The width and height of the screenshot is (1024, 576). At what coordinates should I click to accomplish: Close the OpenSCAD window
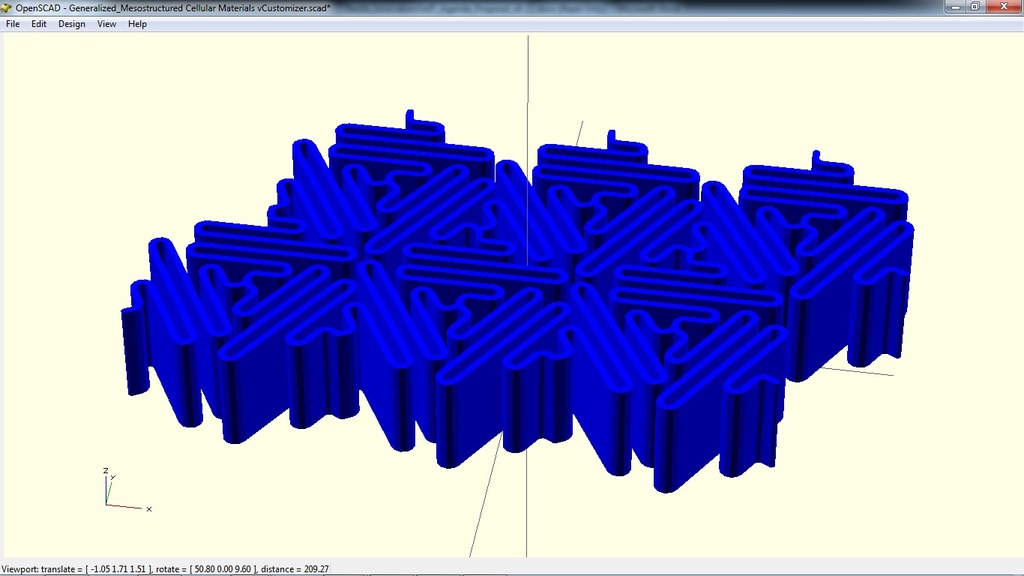point(1004,7)
